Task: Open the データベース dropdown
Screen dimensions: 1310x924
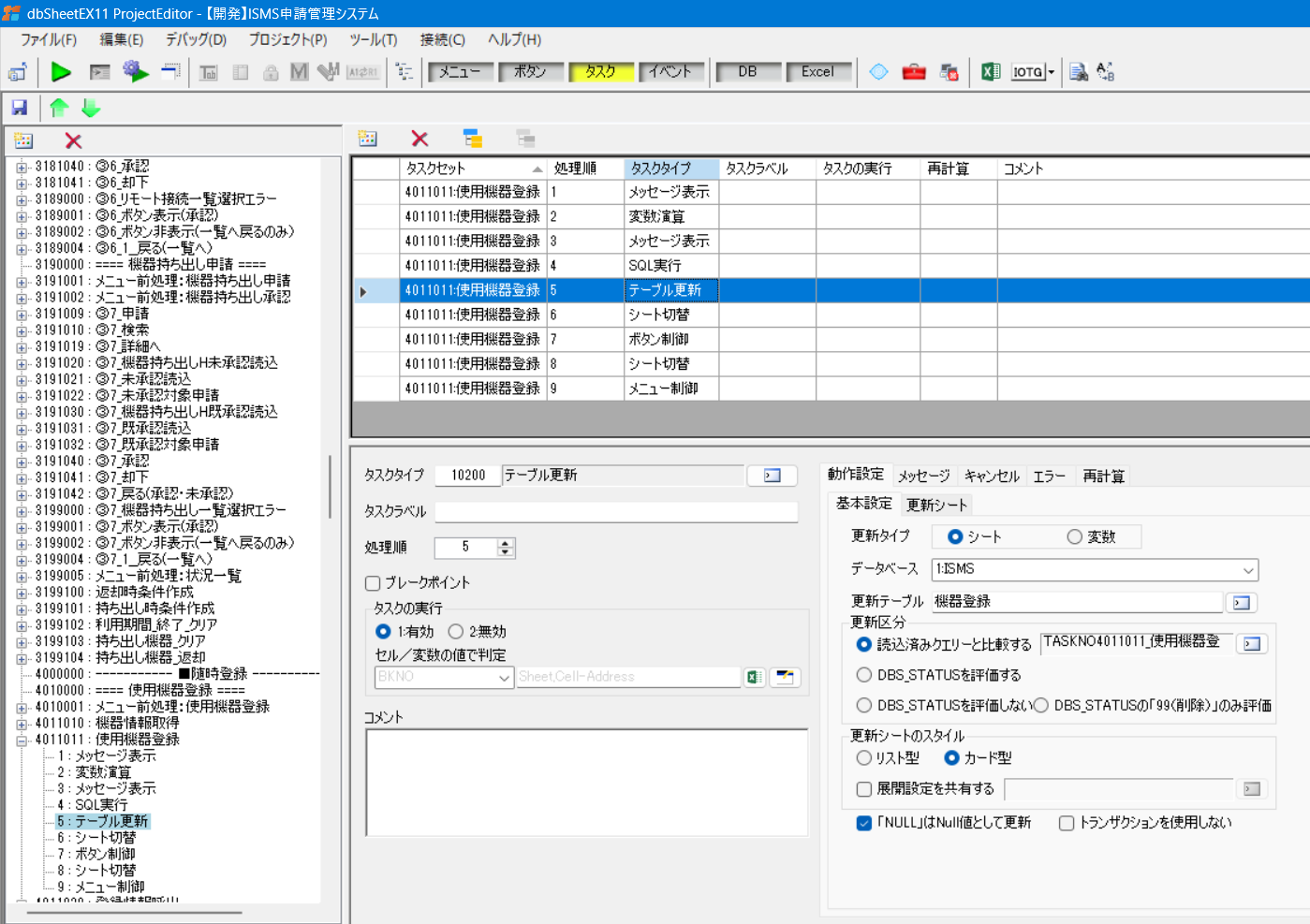Action: pos(1247,569)
